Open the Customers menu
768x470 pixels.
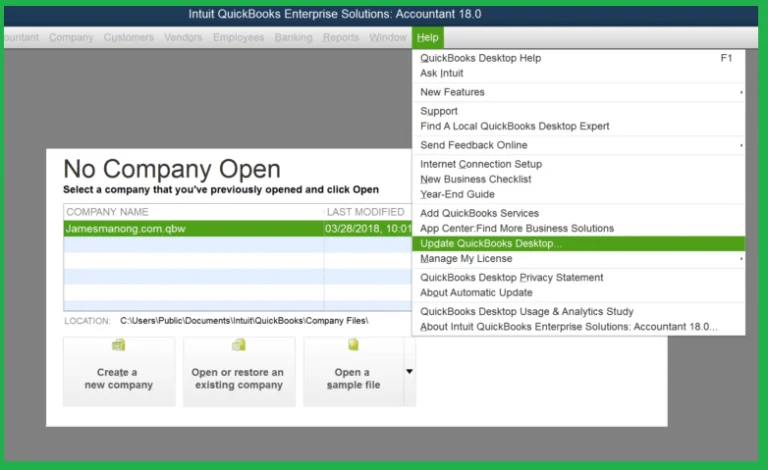point(129,37)
